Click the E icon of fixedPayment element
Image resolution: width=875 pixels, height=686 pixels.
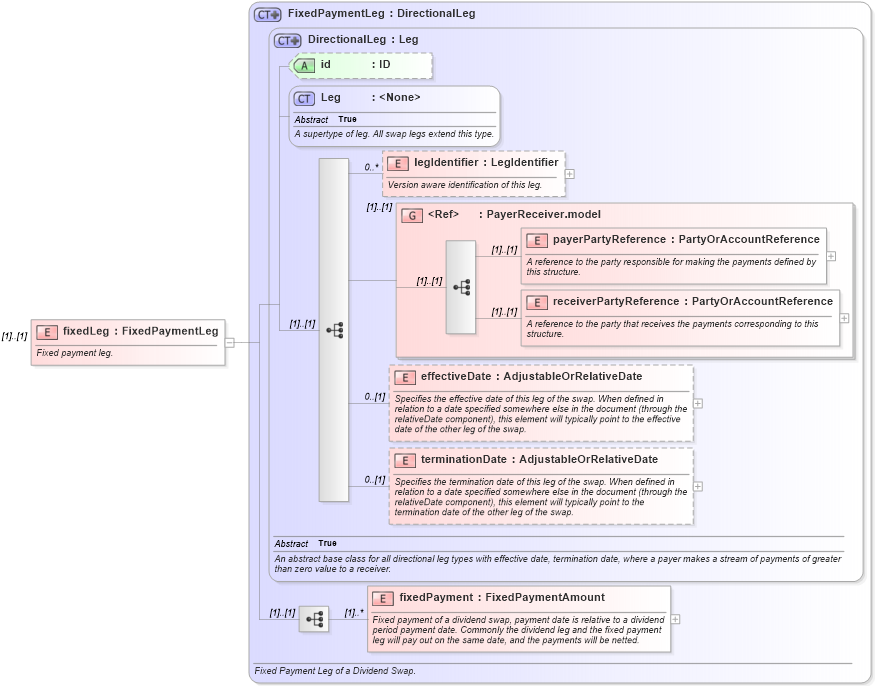pos(383,599)
